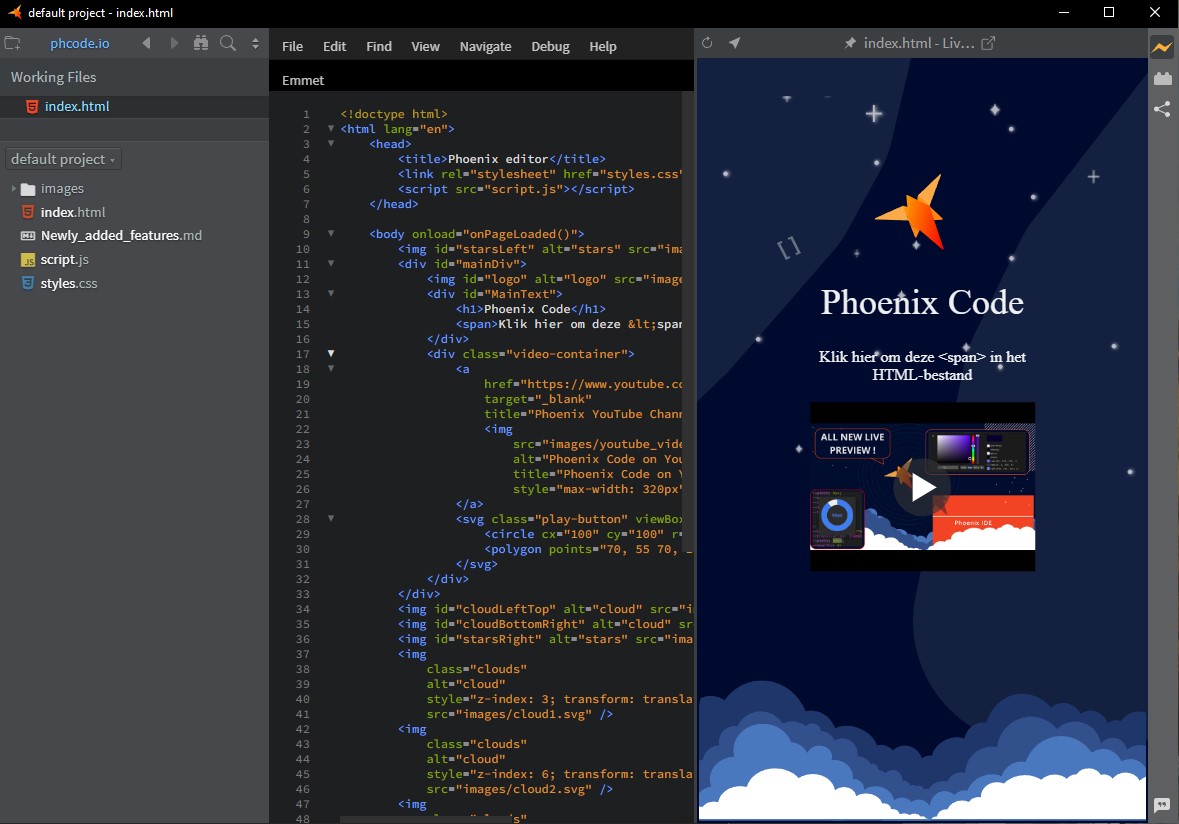
Task: Click the markdown icon of Newly_added_features.md
Action: pos(28,236)
